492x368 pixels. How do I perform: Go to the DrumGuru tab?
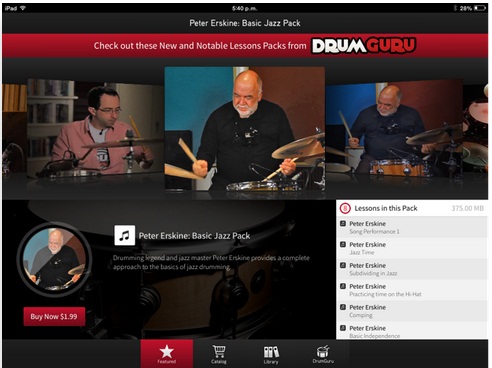coord(323,354)
